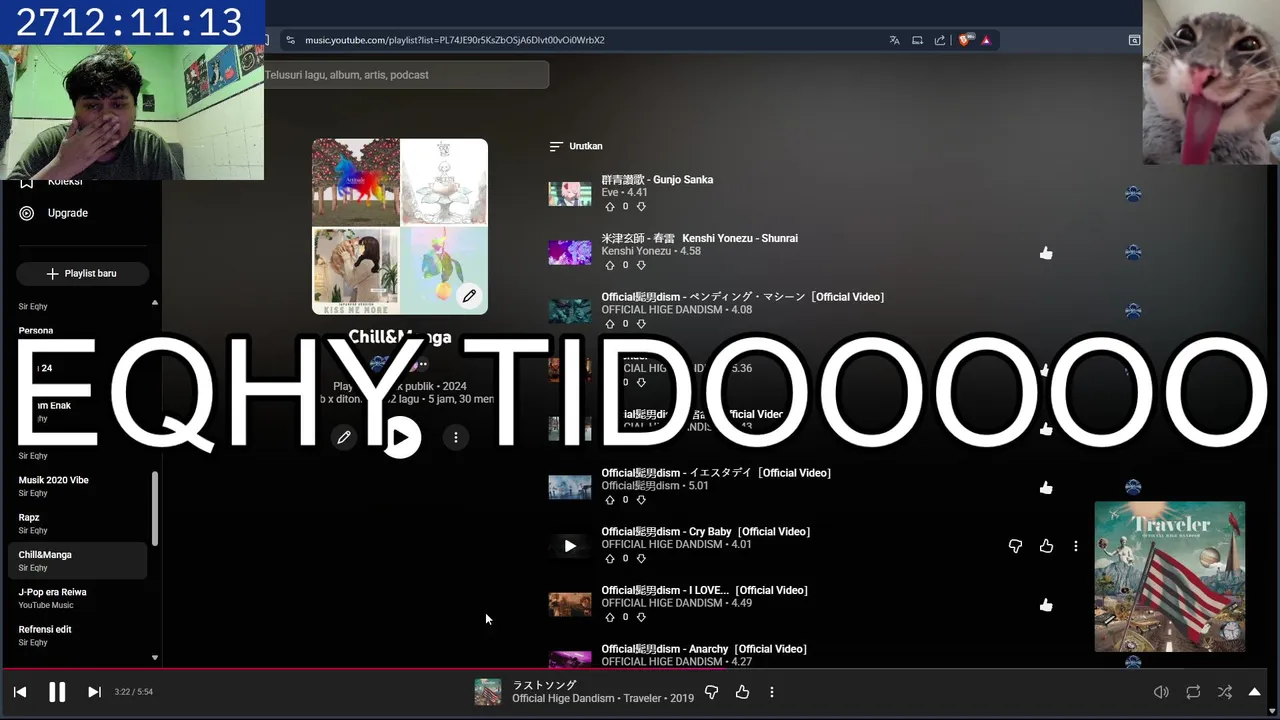Downvote Kenshi Yonezu Shunrai track
The height and width of the screenshot is (720, 1280).
[641, 265]
